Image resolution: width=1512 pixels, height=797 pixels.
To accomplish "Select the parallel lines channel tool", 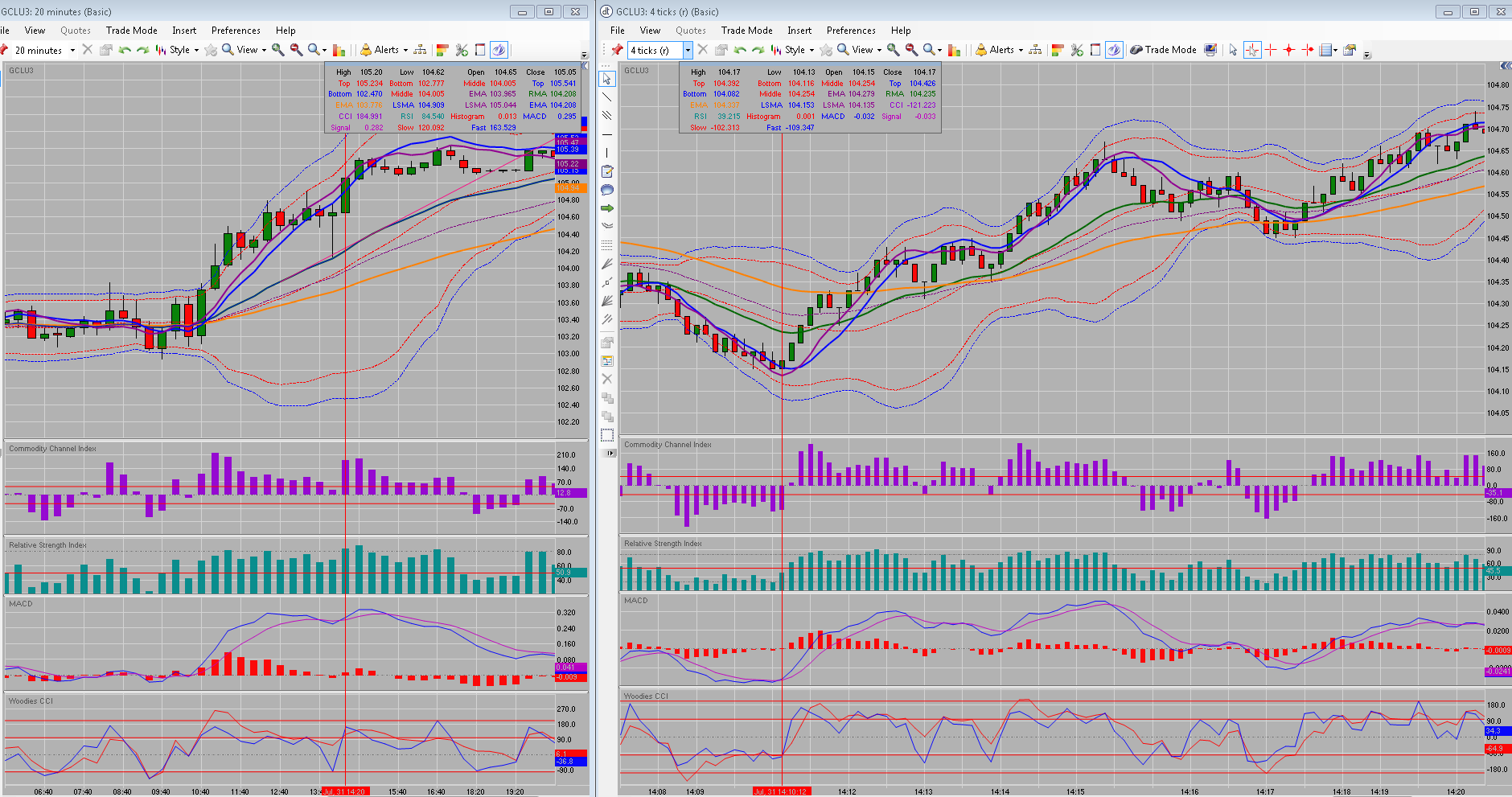I will tap(607, 116).
